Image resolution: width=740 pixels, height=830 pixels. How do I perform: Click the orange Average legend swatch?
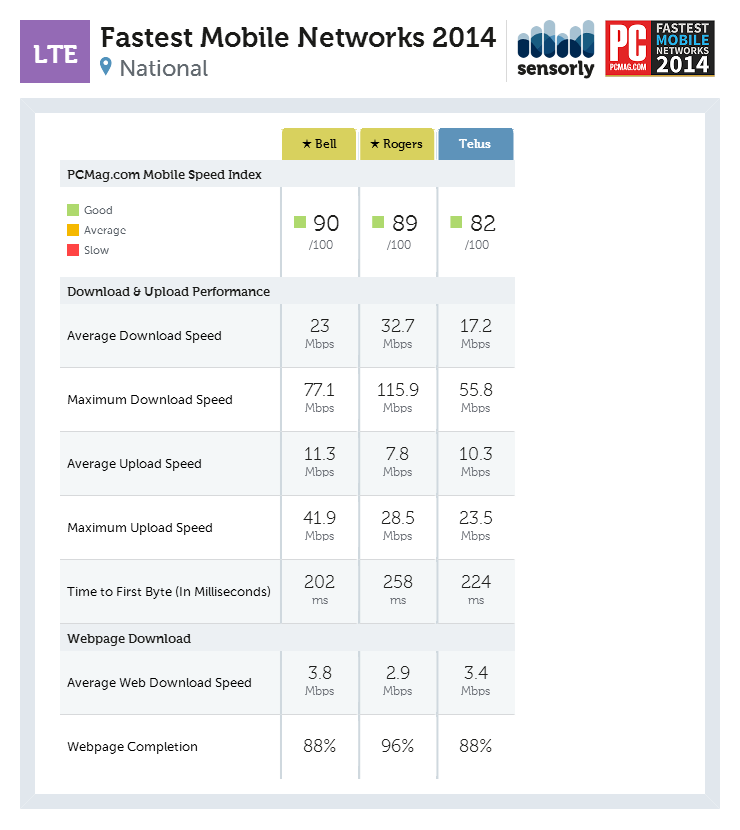point(73,230)
